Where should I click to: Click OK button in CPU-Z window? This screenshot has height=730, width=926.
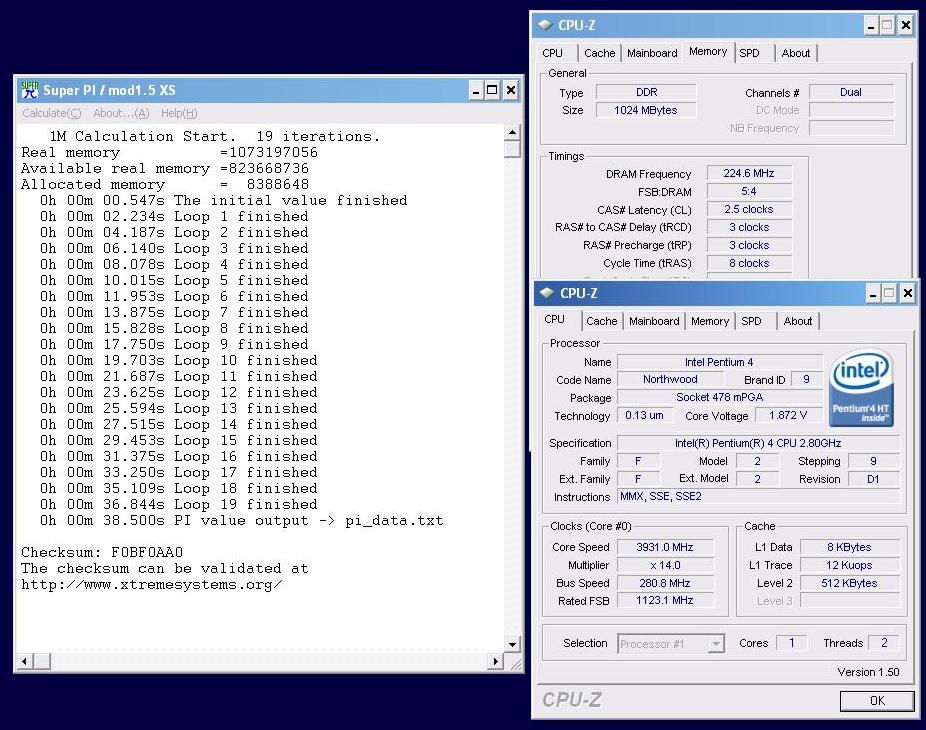[x=877, y=700]
